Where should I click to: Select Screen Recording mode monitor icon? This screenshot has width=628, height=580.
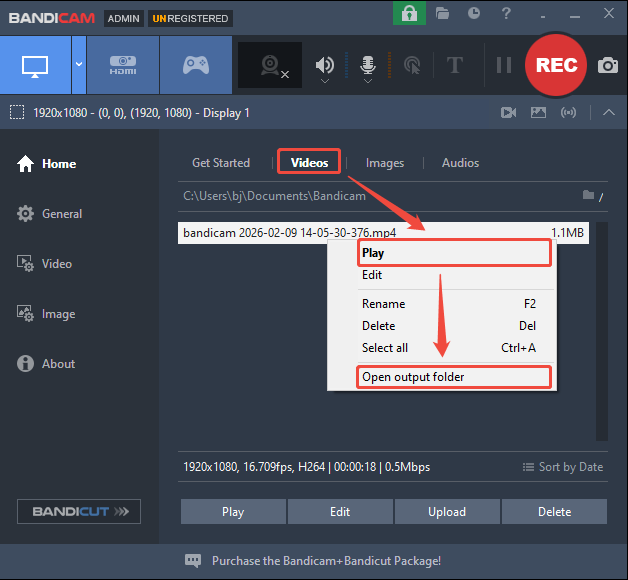[35, 65]
